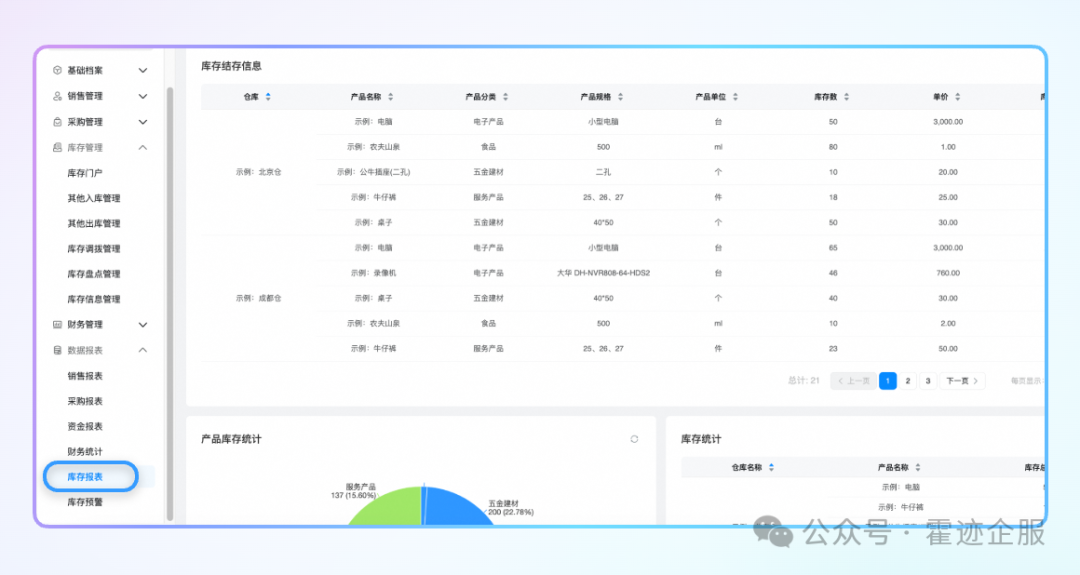
Task: Sort table by 产品名称 in 库存结存信息
Action: [391, 97]
